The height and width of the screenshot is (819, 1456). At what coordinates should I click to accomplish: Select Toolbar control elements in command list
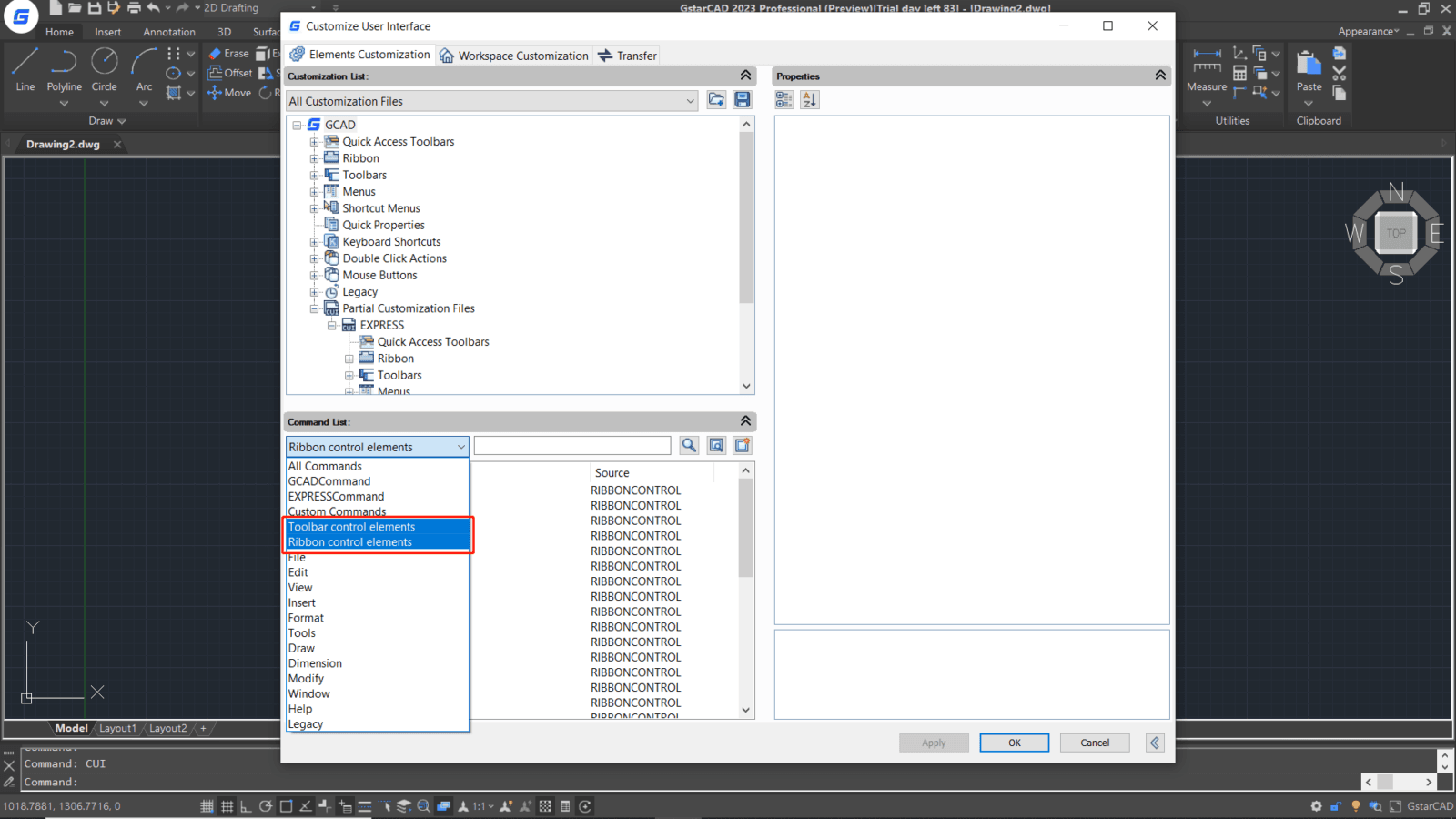(351, 526)
